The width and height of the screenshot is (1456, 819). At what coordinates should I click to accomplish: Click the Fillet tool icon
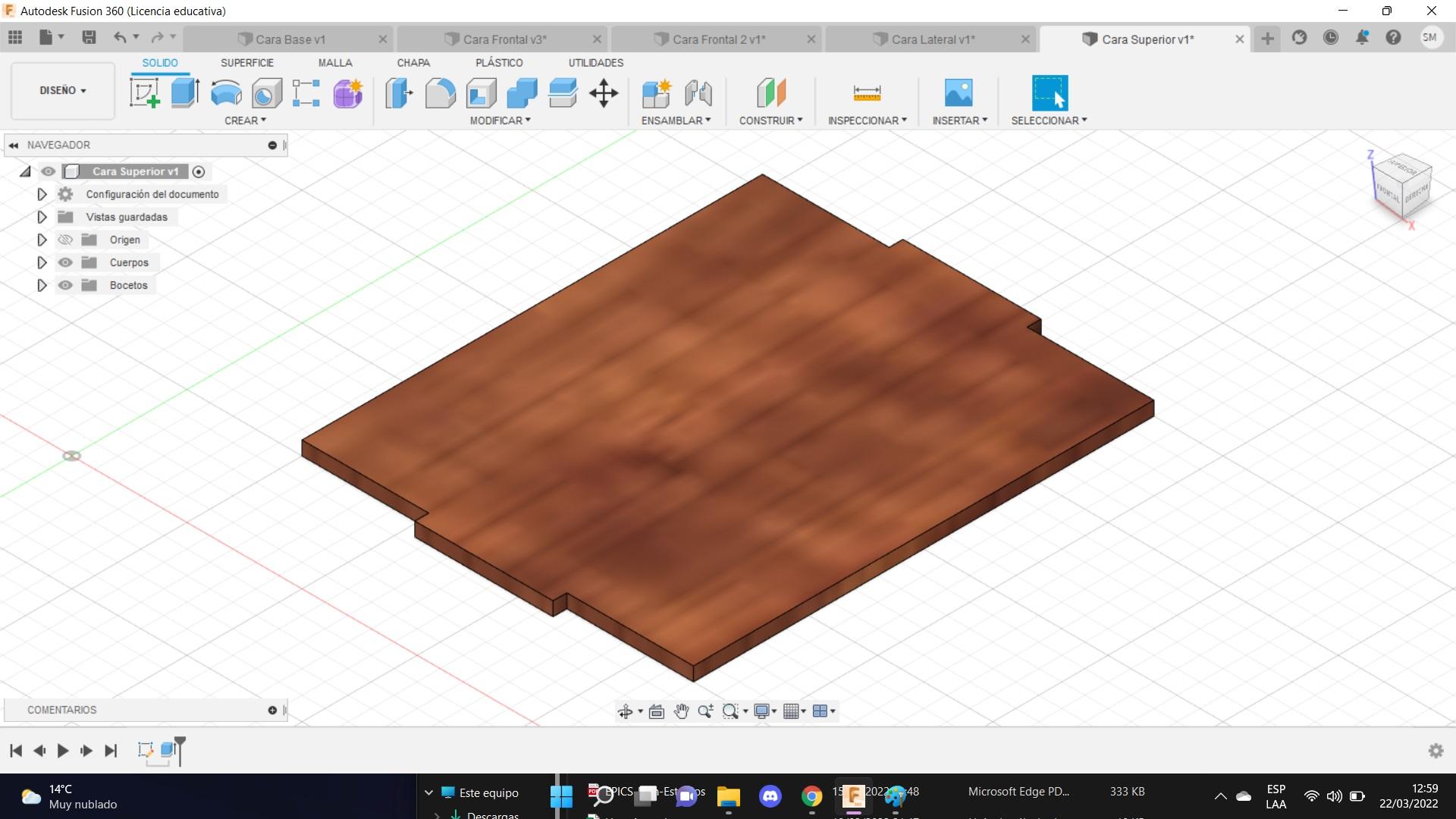[x=440, y=93]
